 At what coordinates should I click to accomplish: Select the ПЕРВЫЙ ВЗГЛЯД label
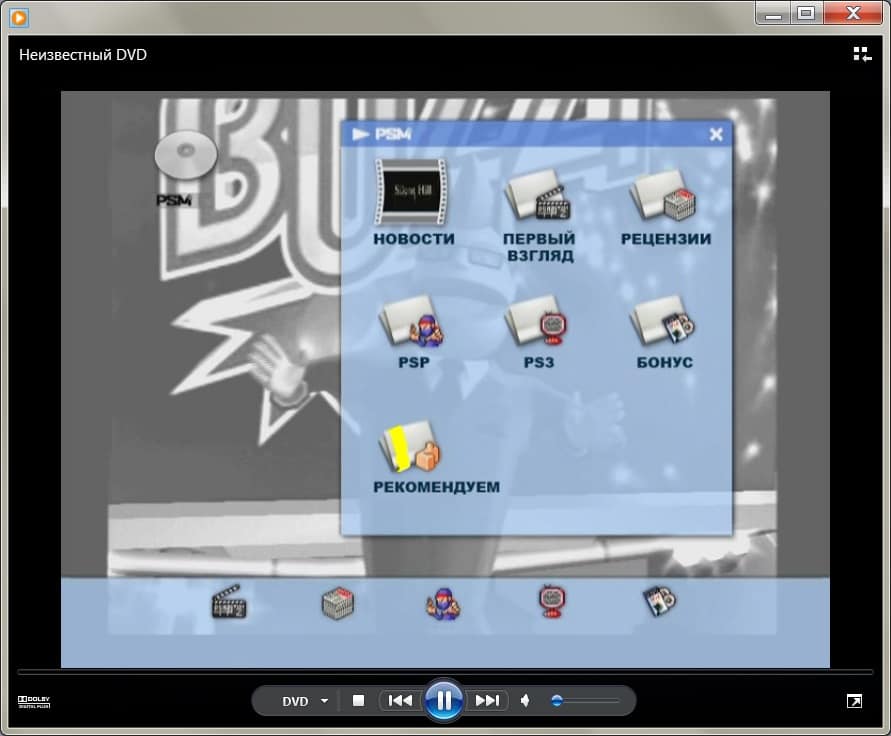pos(539,247)
